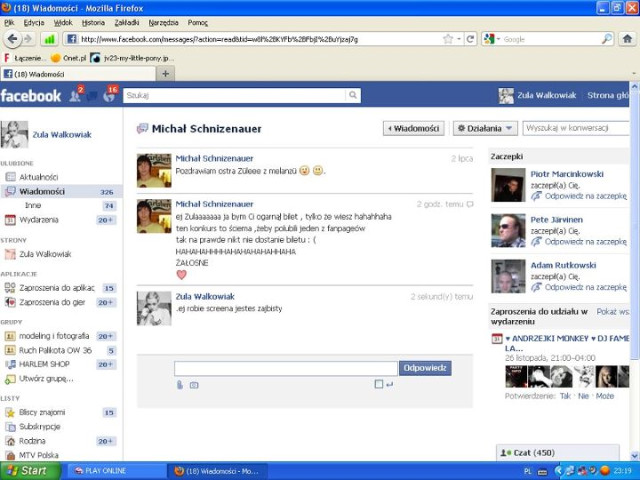Bookmark page with the star icon
The height and width of the screenshot is (480, 640).
point(448,39)
